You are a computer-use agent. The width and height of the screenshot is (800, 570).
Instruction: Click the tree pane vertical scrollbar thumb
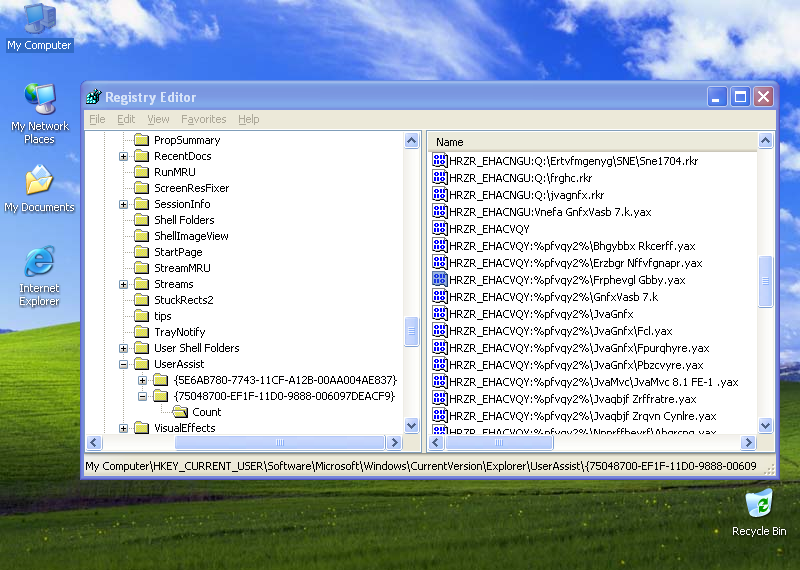pyautogui.click(x=412, y=332)
